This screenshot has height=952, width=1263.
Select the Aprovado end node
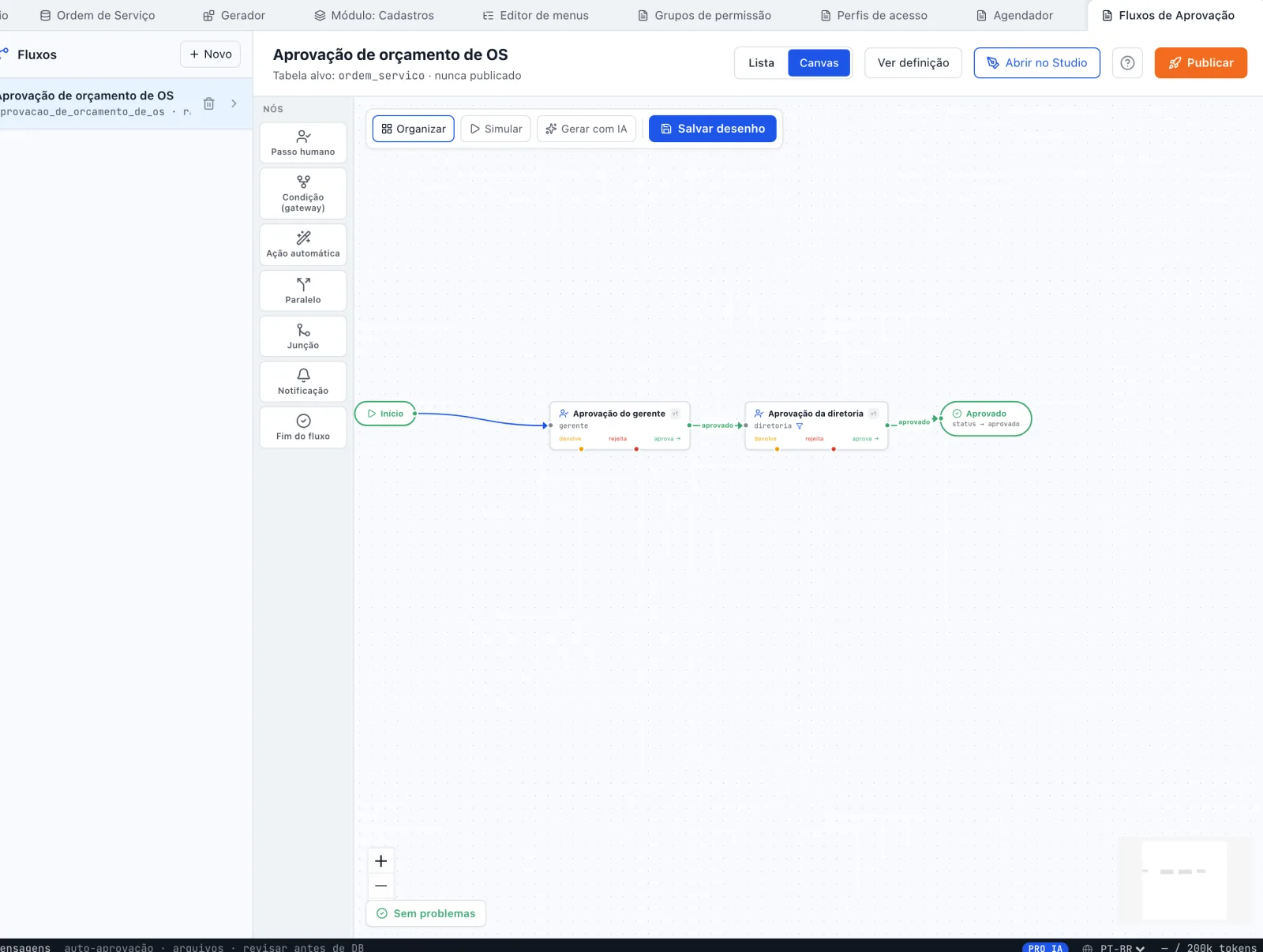pos(986,418)
